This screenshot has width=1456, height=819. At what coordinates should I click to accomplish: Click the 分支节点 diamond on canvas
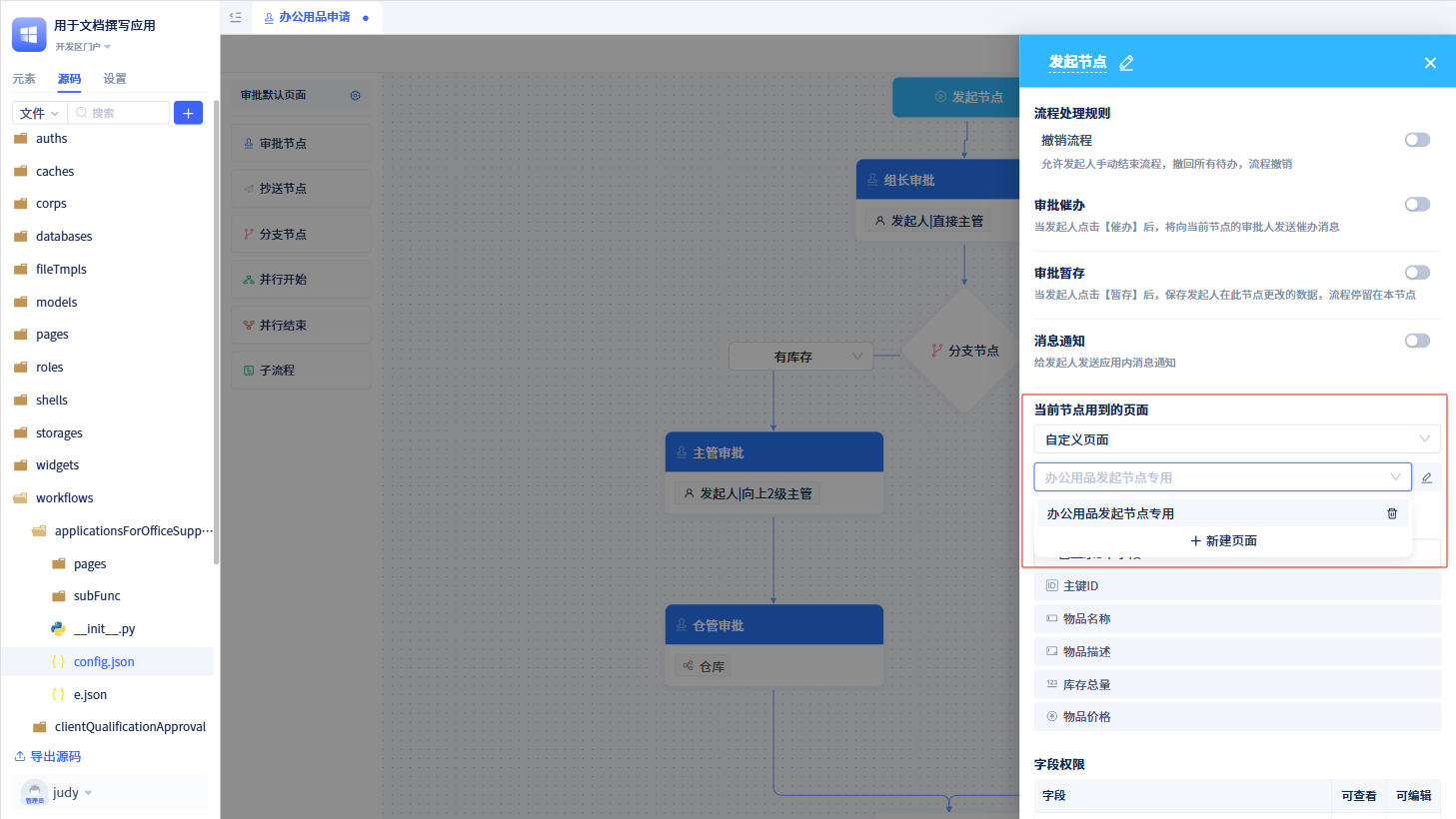click(964, 351)
